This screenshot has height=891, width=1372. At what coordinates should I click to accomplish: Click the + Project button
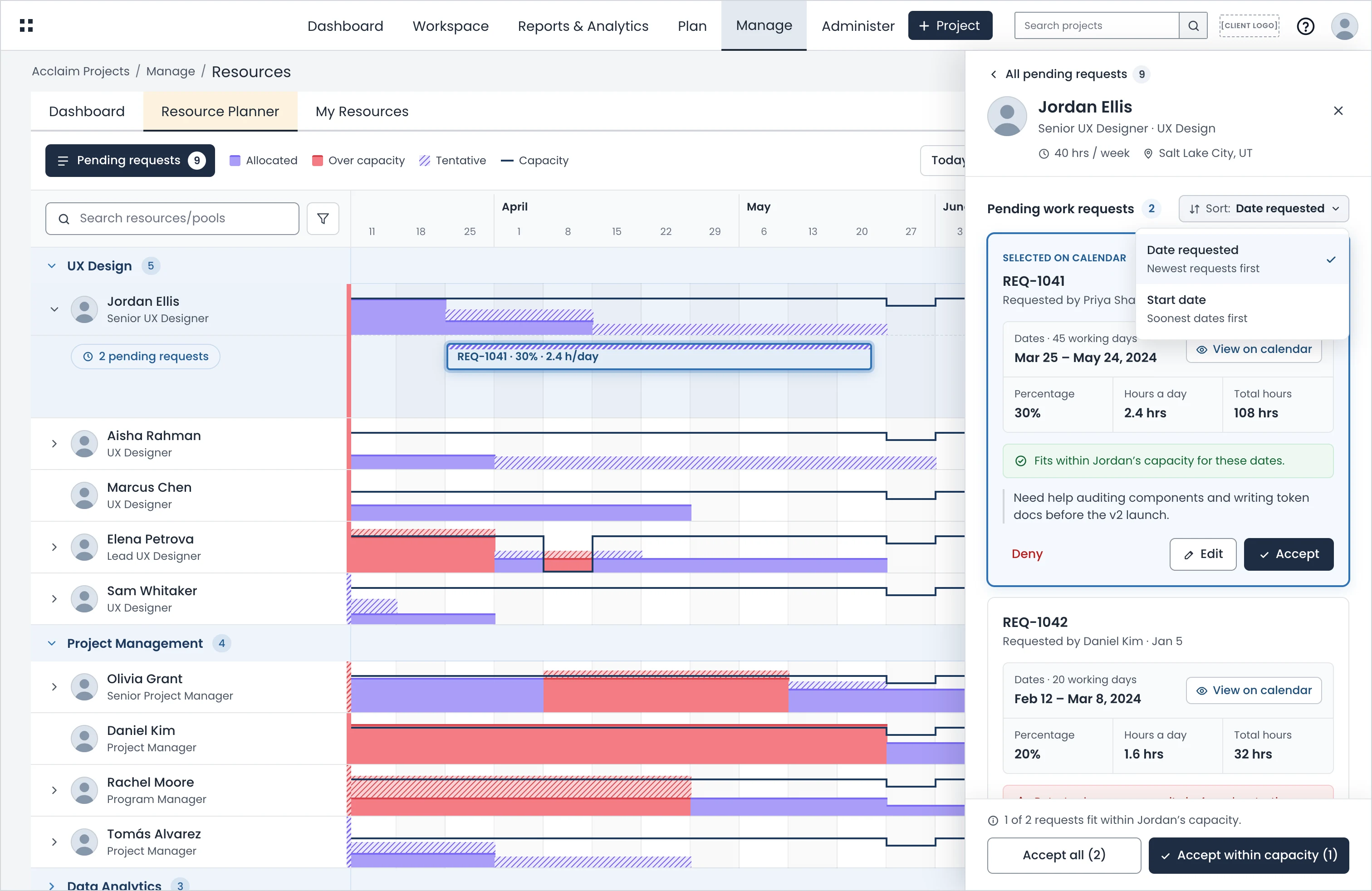pyautogui.click(x=950, y=25)
